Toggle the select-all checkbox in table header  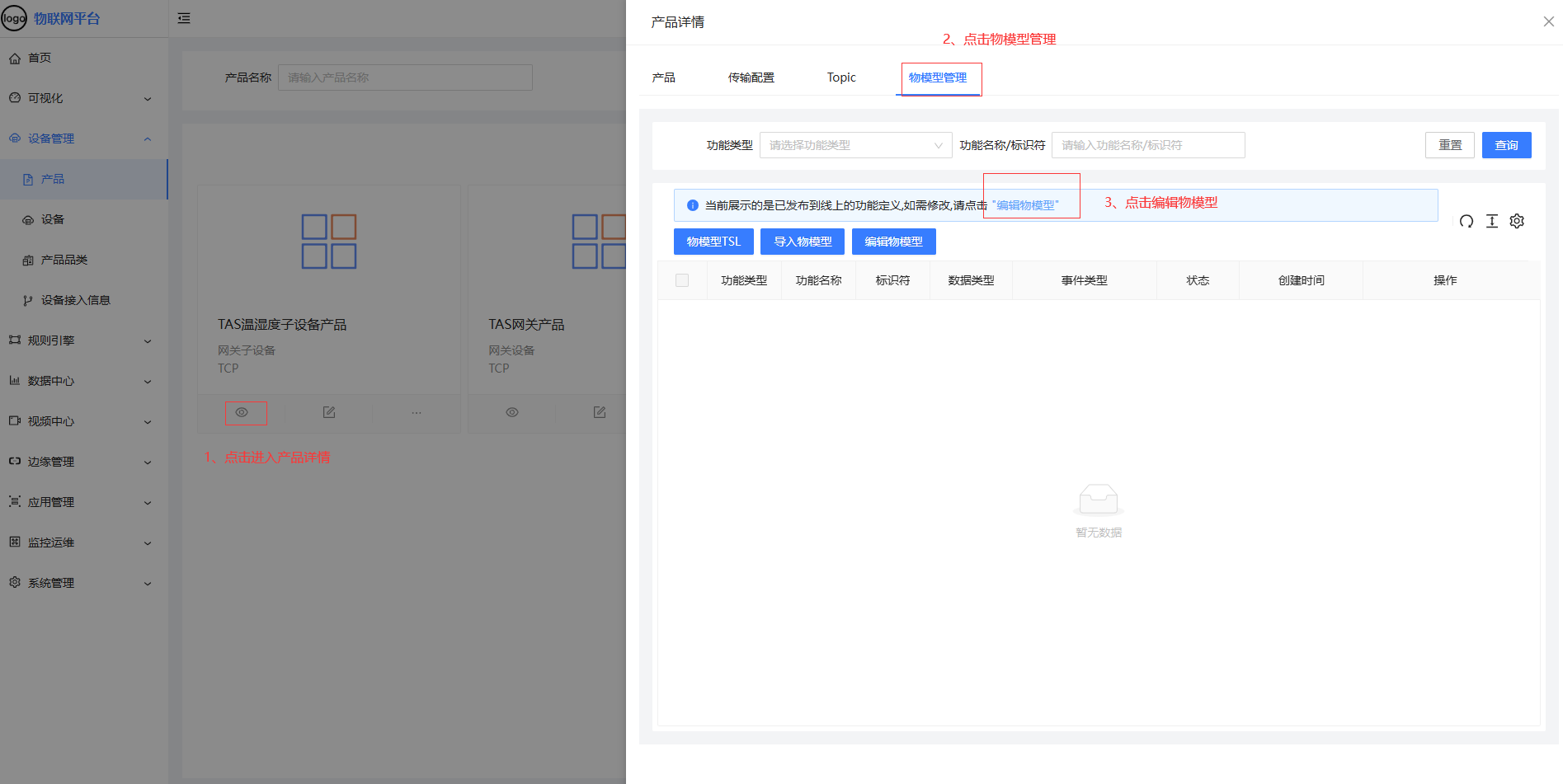pyautogui.click(x=682, y=280)
